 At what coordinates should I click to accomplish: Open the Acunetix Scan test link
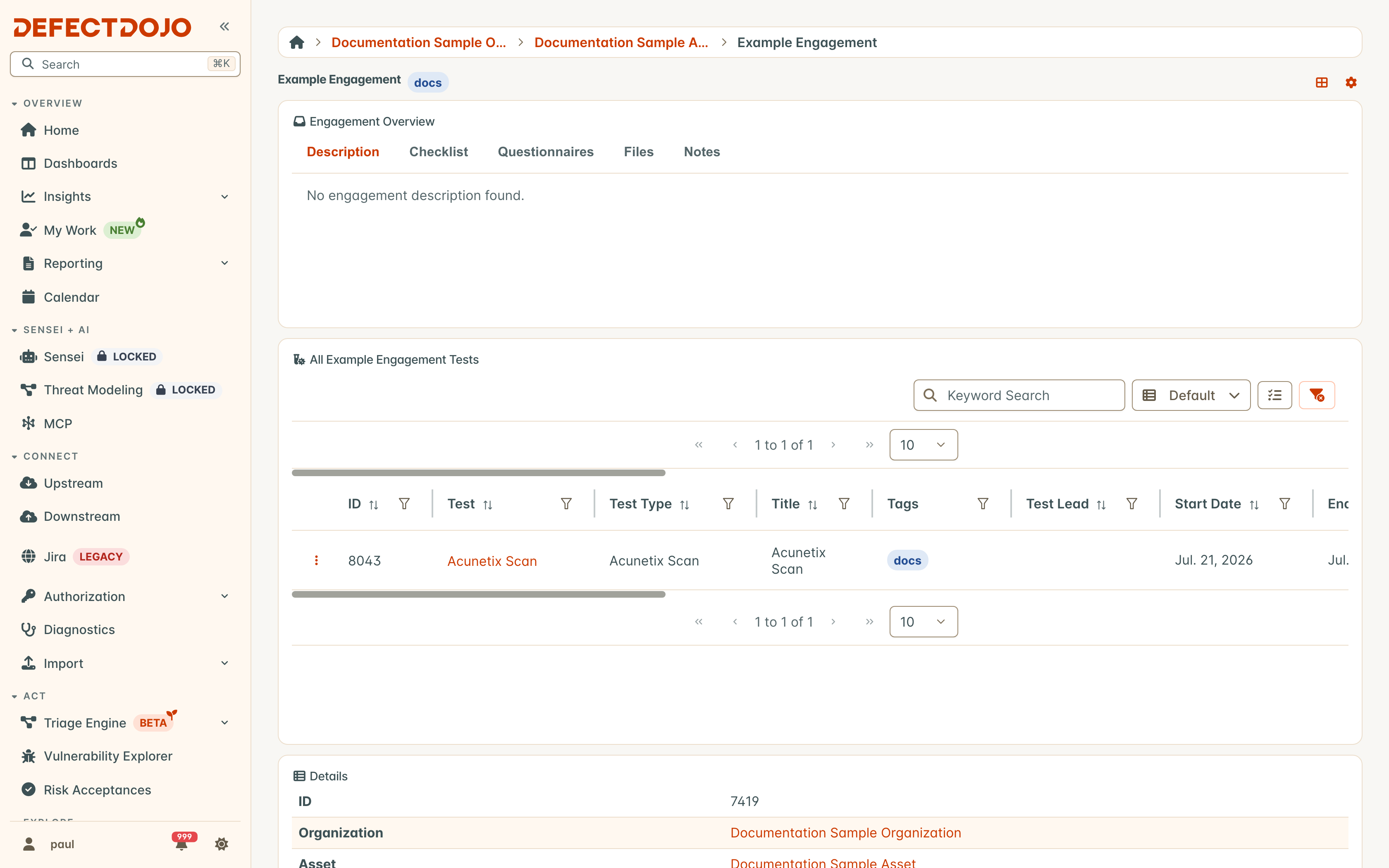click(492, 561)
